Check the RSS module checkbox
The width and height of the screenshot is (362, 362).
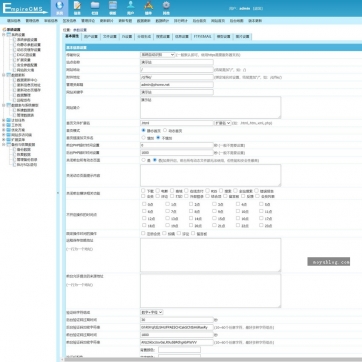[208, 191]
